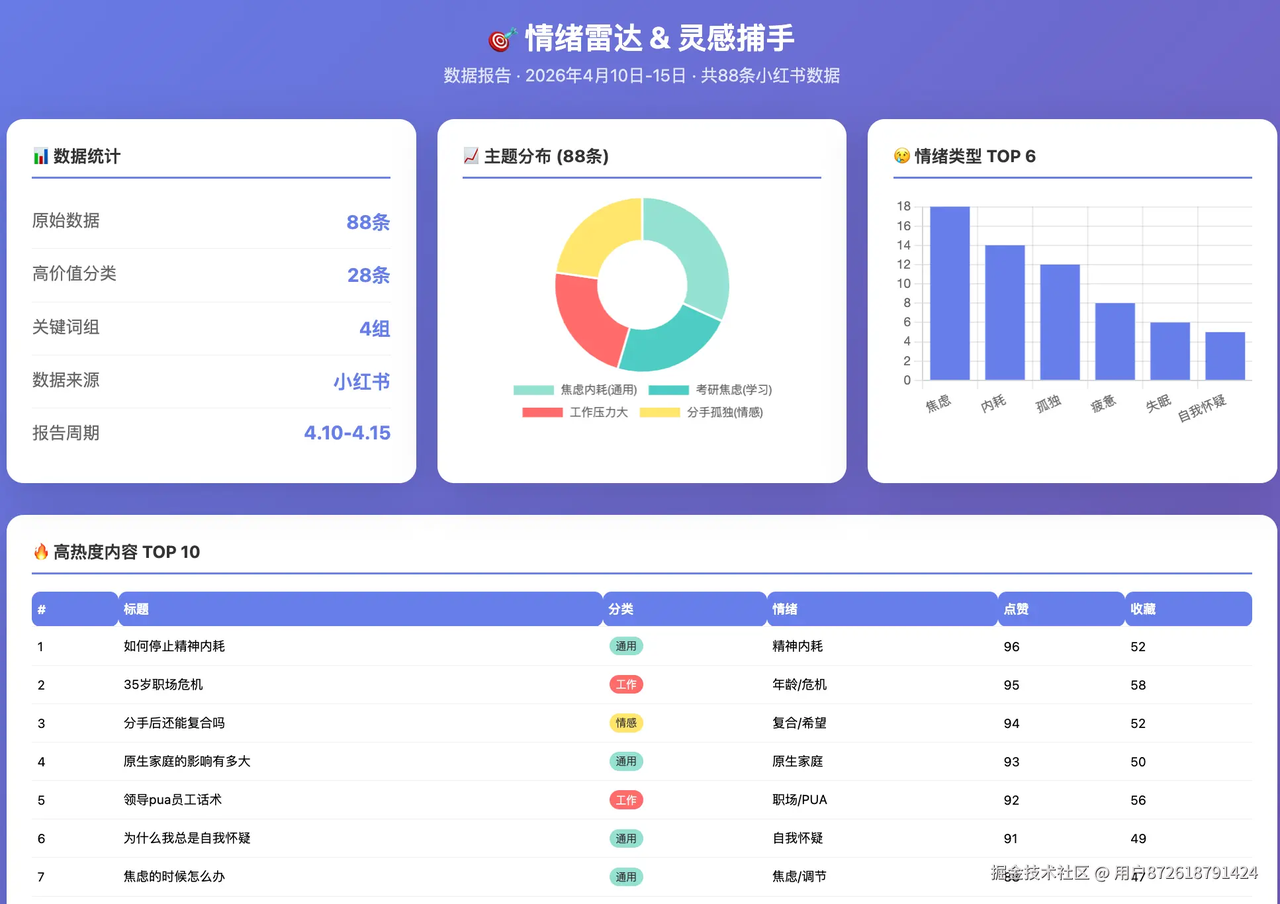Sort by the 点赞 column header
The height and width of the screenshot is (904, 1280).
(x=1061, y=609)
